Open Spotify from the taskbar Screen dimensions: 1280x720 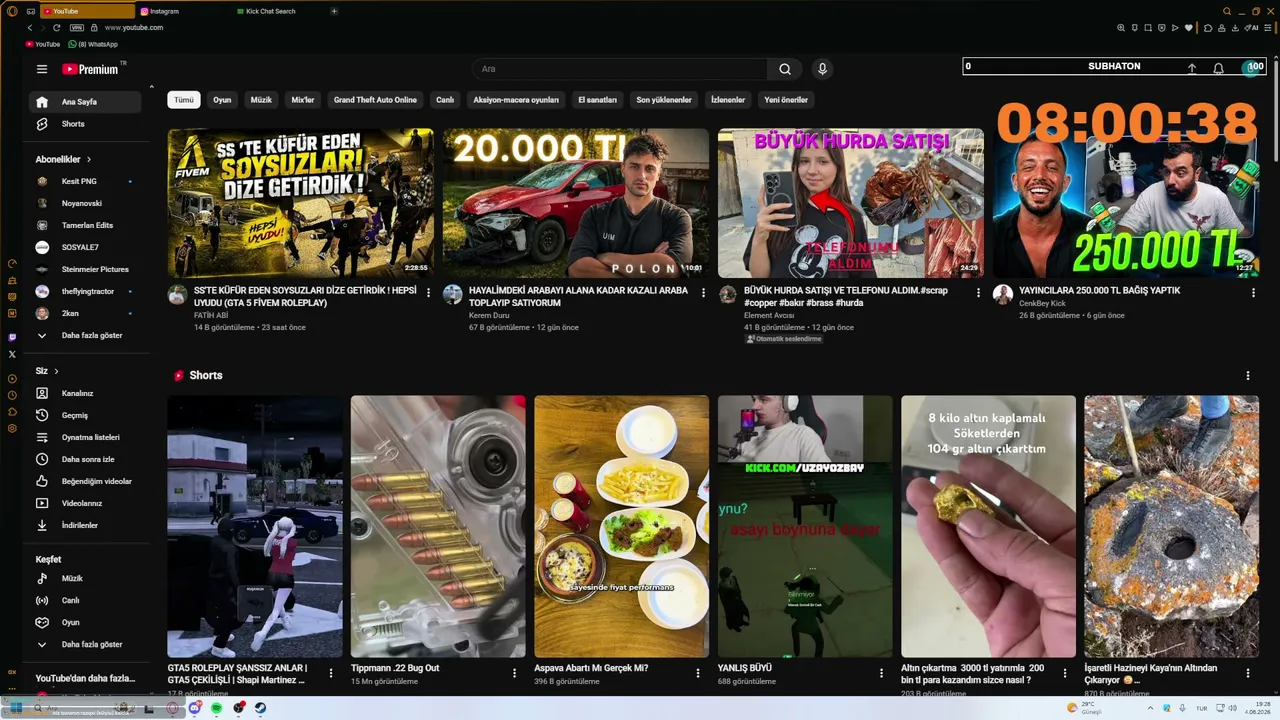[x=216, y=708]
